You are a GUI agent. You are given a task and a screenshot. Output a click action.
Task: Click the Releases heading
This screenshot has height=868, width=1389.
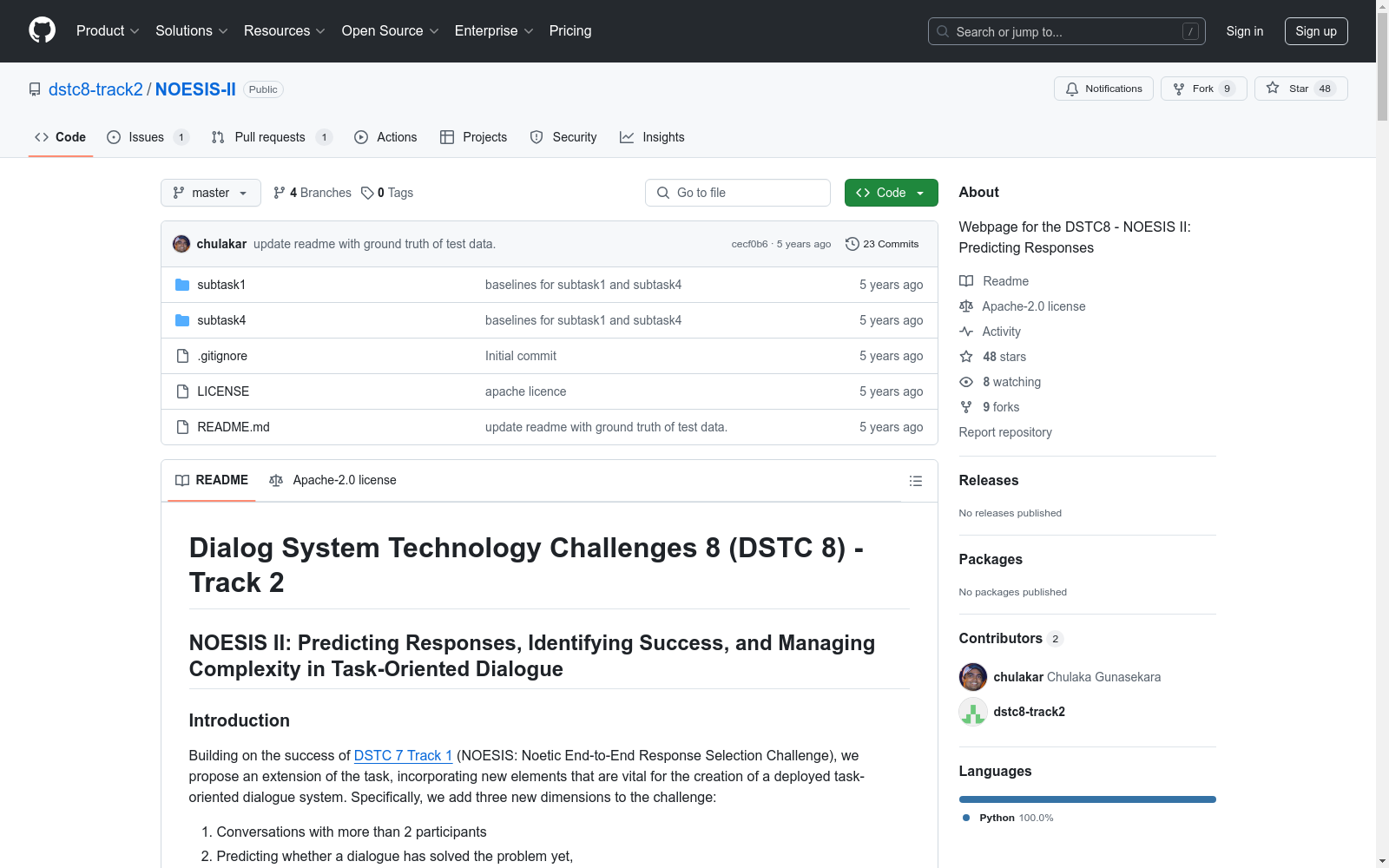point(989,480)
